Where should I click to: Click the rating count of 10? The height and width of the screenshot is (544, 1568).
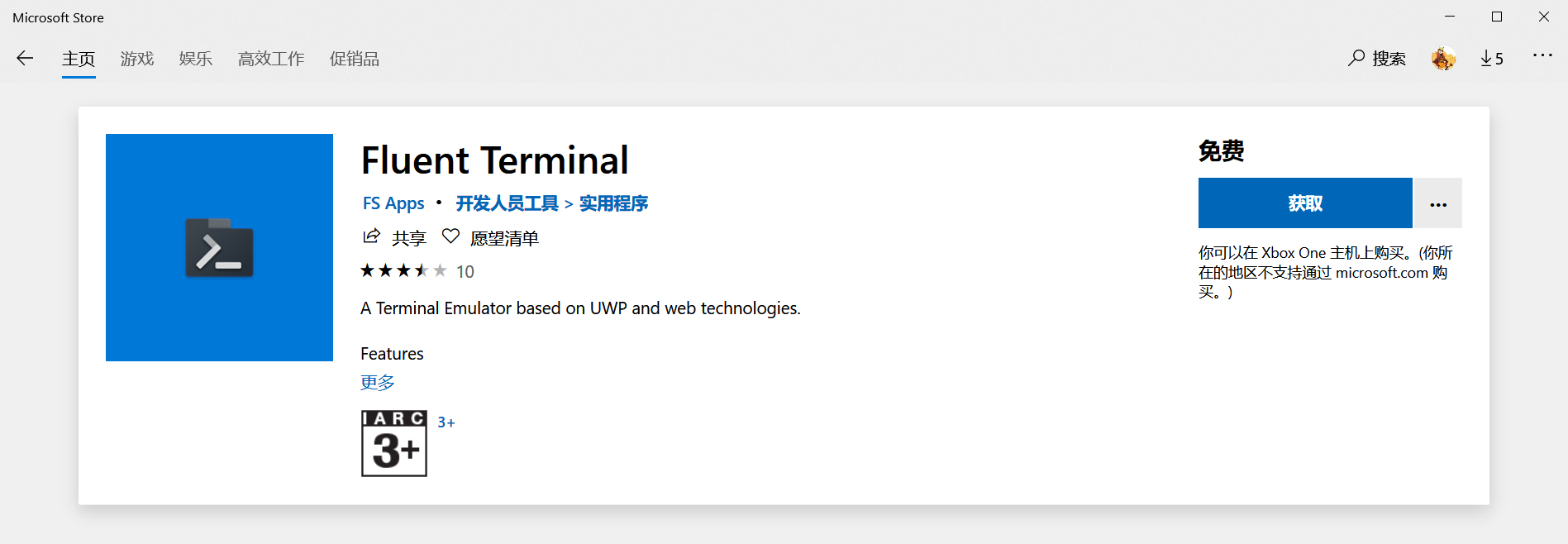tap(465, 271)
